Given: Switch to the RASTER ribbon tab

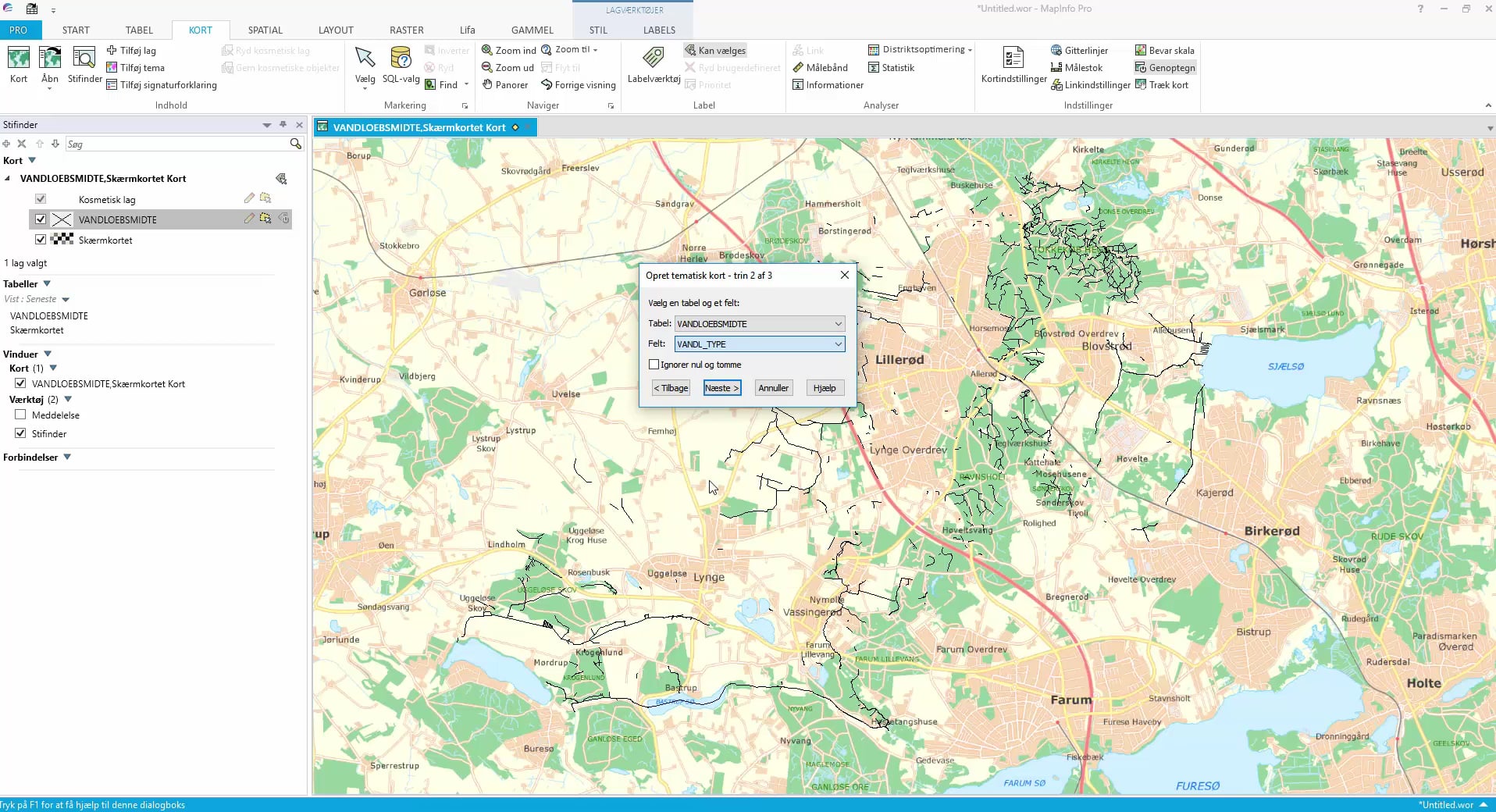Looking at the screenshot, I should (x=406, y=30).
